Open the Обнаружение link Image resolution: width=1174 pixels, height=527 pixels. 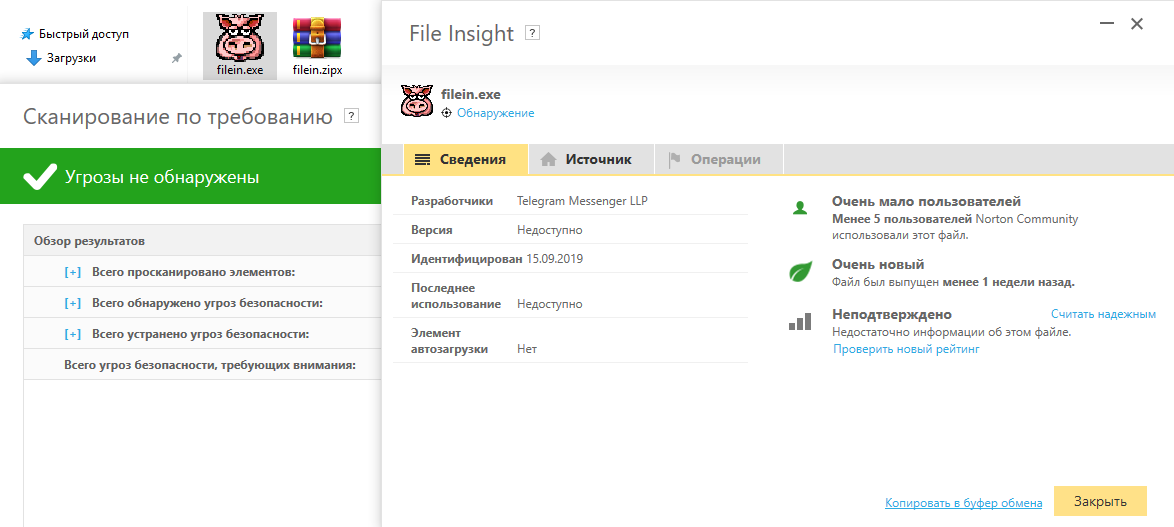tap(496, 113)
